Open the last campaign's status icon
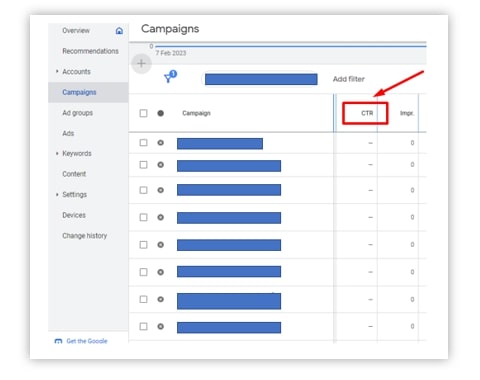This screenshot has width=480, height=380. [x=160, y=326]
